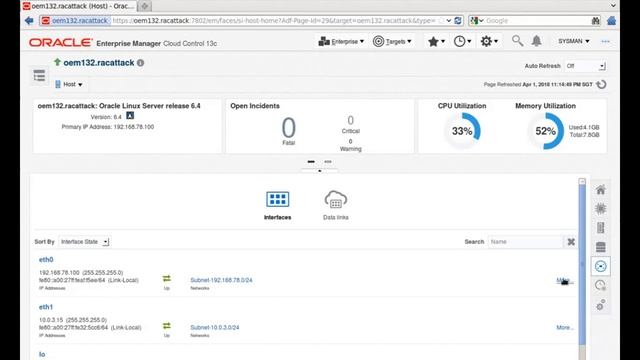Open the History clock menu
The height and width of the screenshot is (360, 640).
point(462,41)
